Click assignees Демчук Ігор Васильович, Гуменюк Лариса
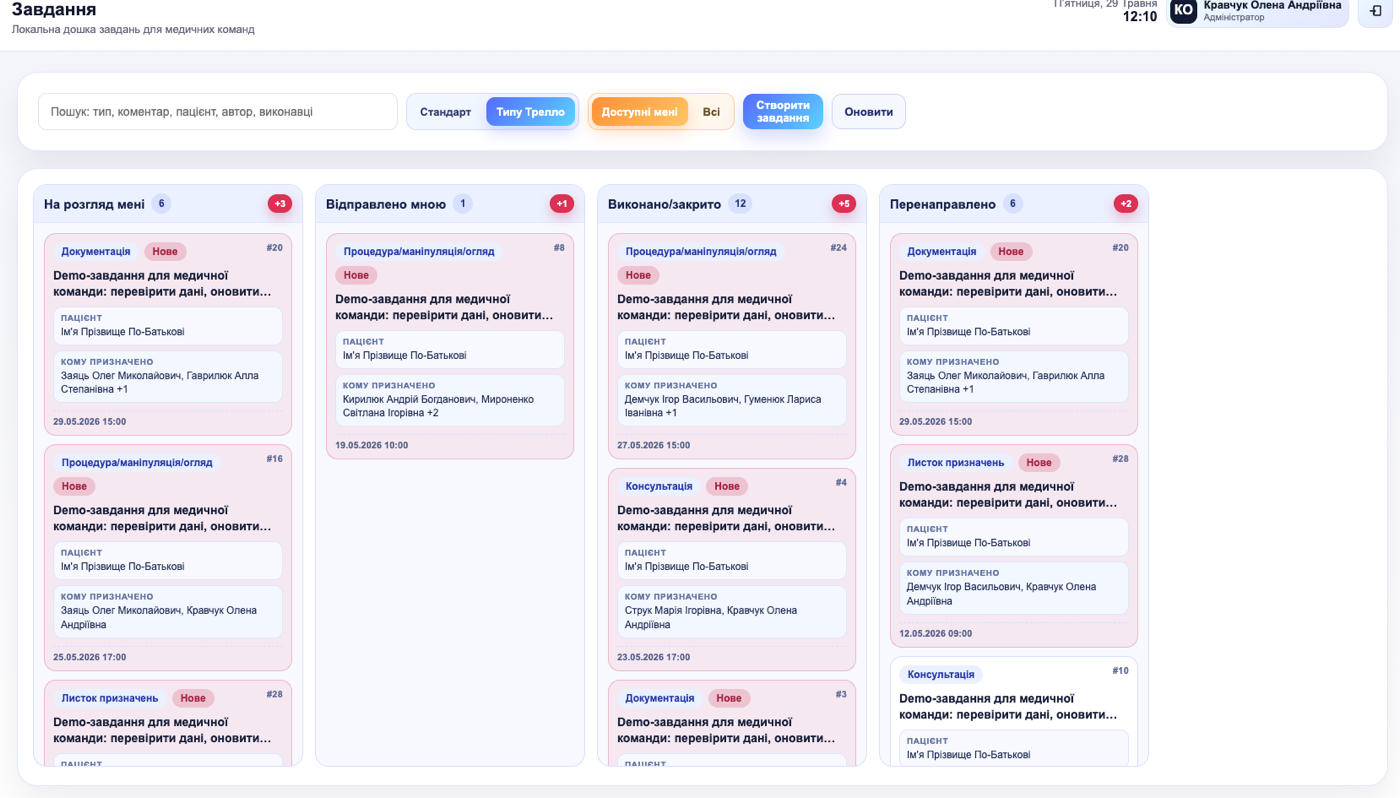Viewport: 1400px width, 798px height. [732, 400]
